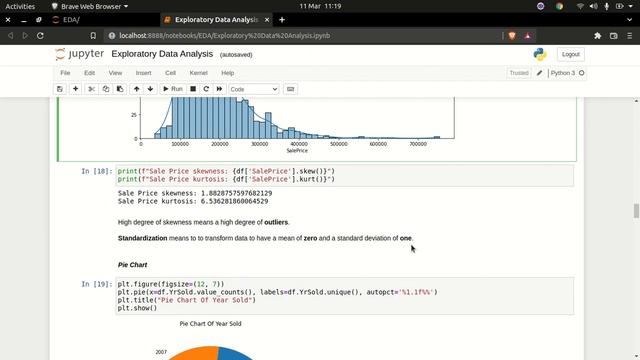Viewport: 640px width, 360px height.
Task: Click the Pie Chart heading
Action: 132,265
